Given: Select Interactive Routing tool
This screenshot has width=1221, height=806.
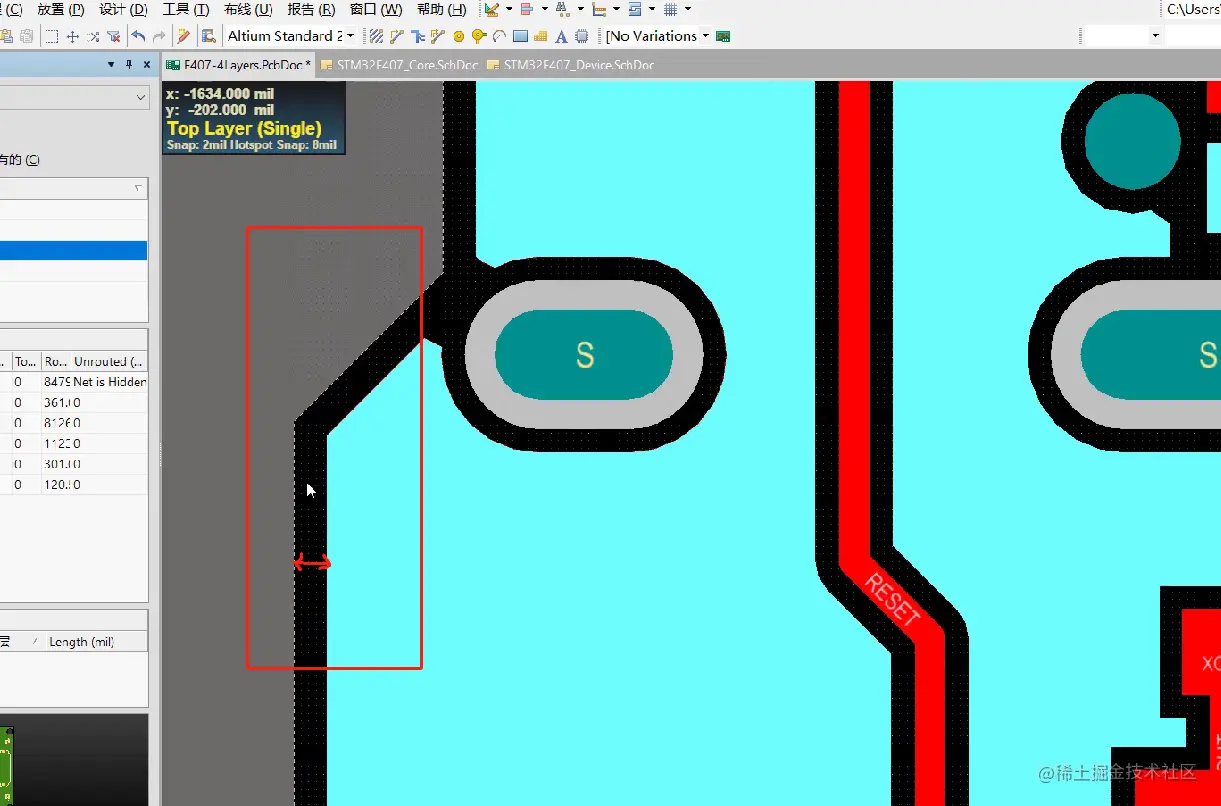Looking at the screenshot, I should point(396,36).
